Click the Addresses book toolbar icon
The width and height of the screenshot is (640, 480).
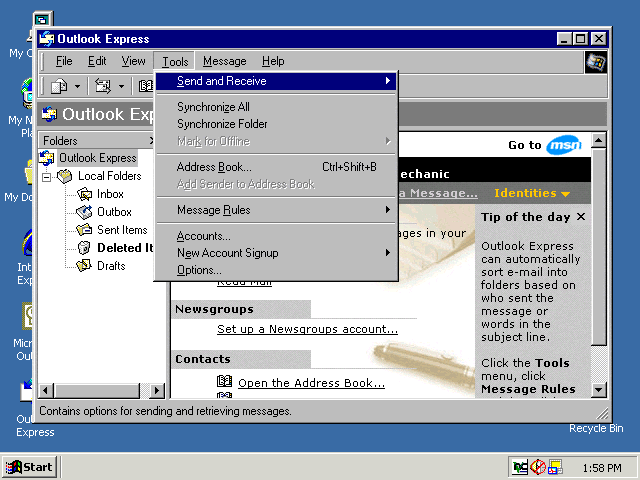[146, 86]
